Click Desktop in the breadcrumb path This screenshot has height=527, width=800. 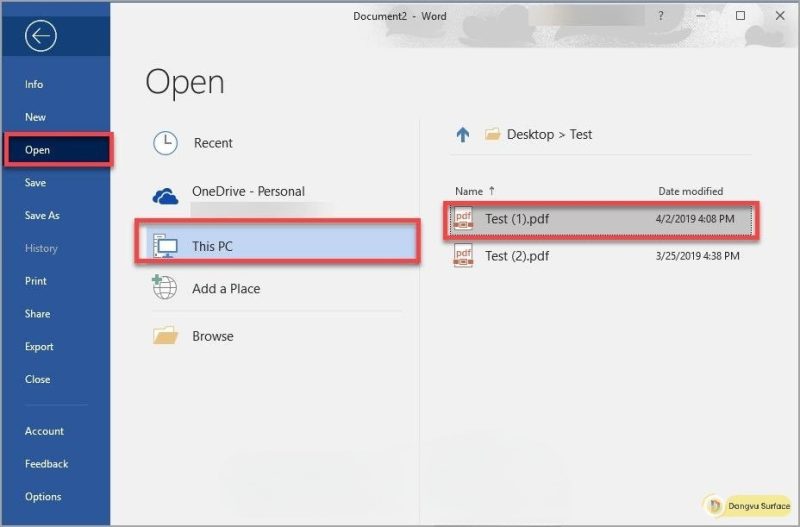click(530, 134)
